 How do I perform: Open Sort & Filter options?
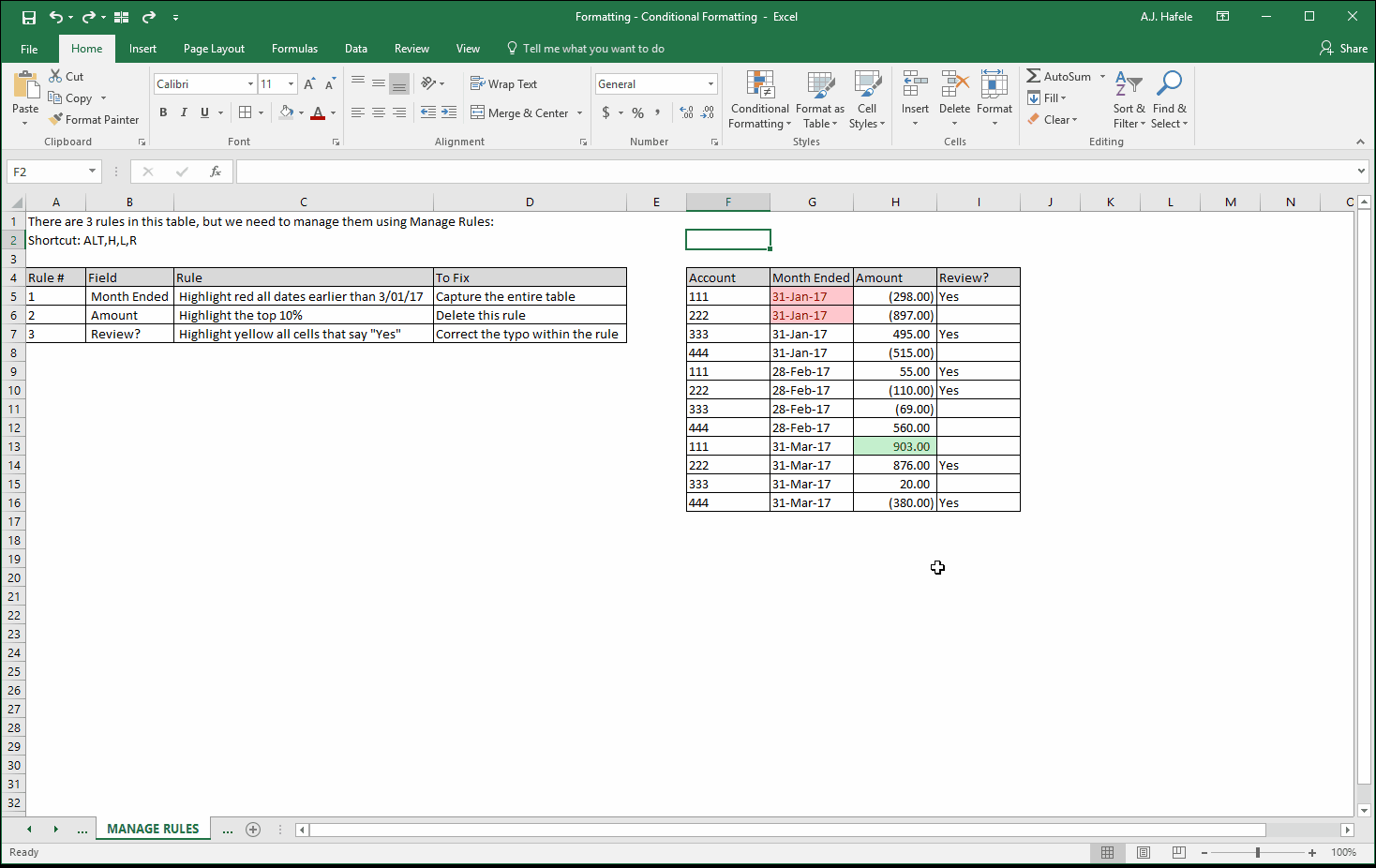[1129, 99]
